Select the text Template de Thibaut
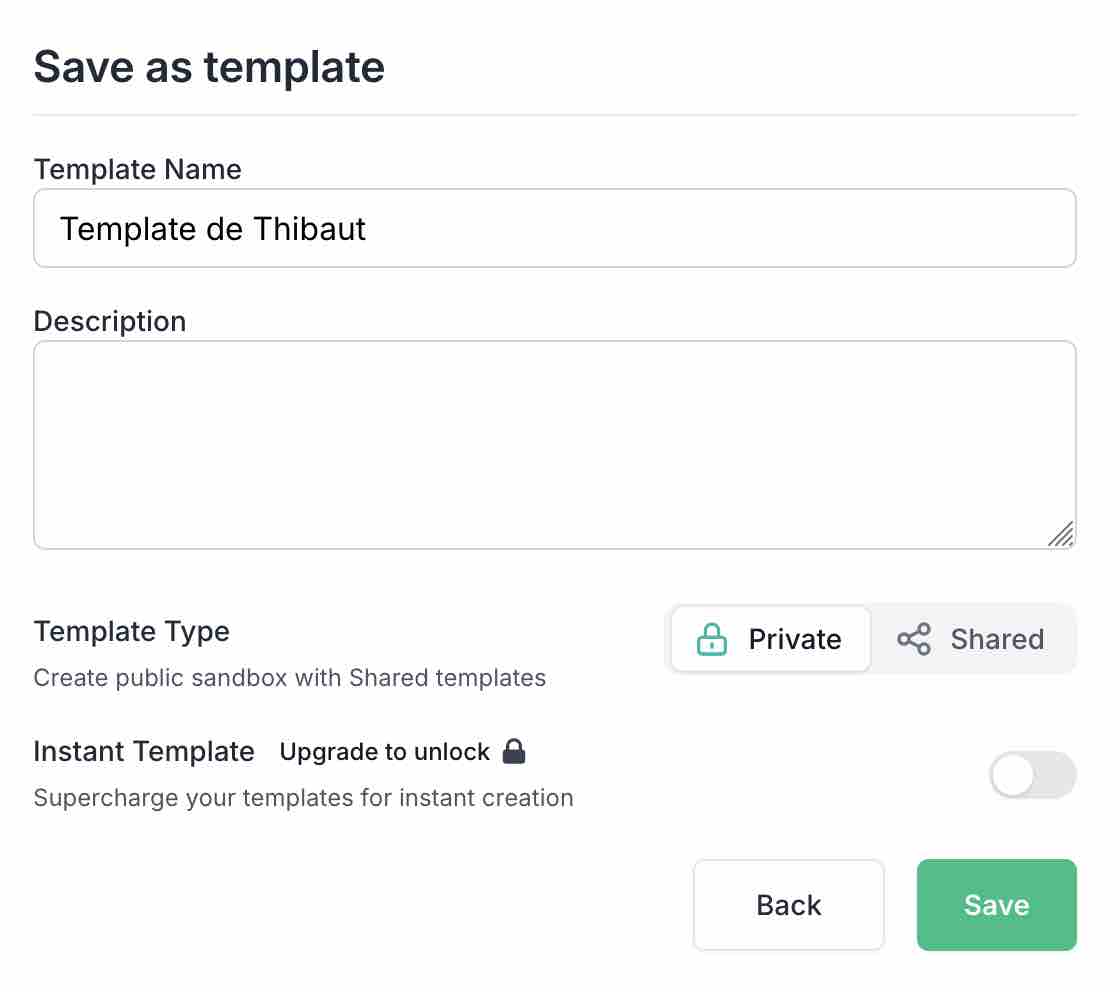Viewport: 1120px width, 992px height. 212,228
